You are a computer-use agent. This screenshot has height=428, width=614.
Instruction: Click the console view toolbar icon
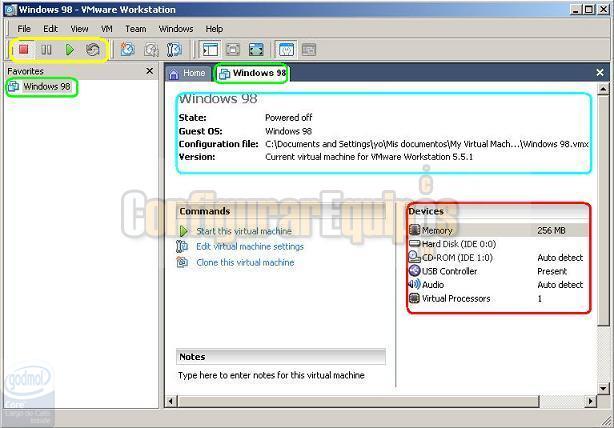[x=309, y=50]
